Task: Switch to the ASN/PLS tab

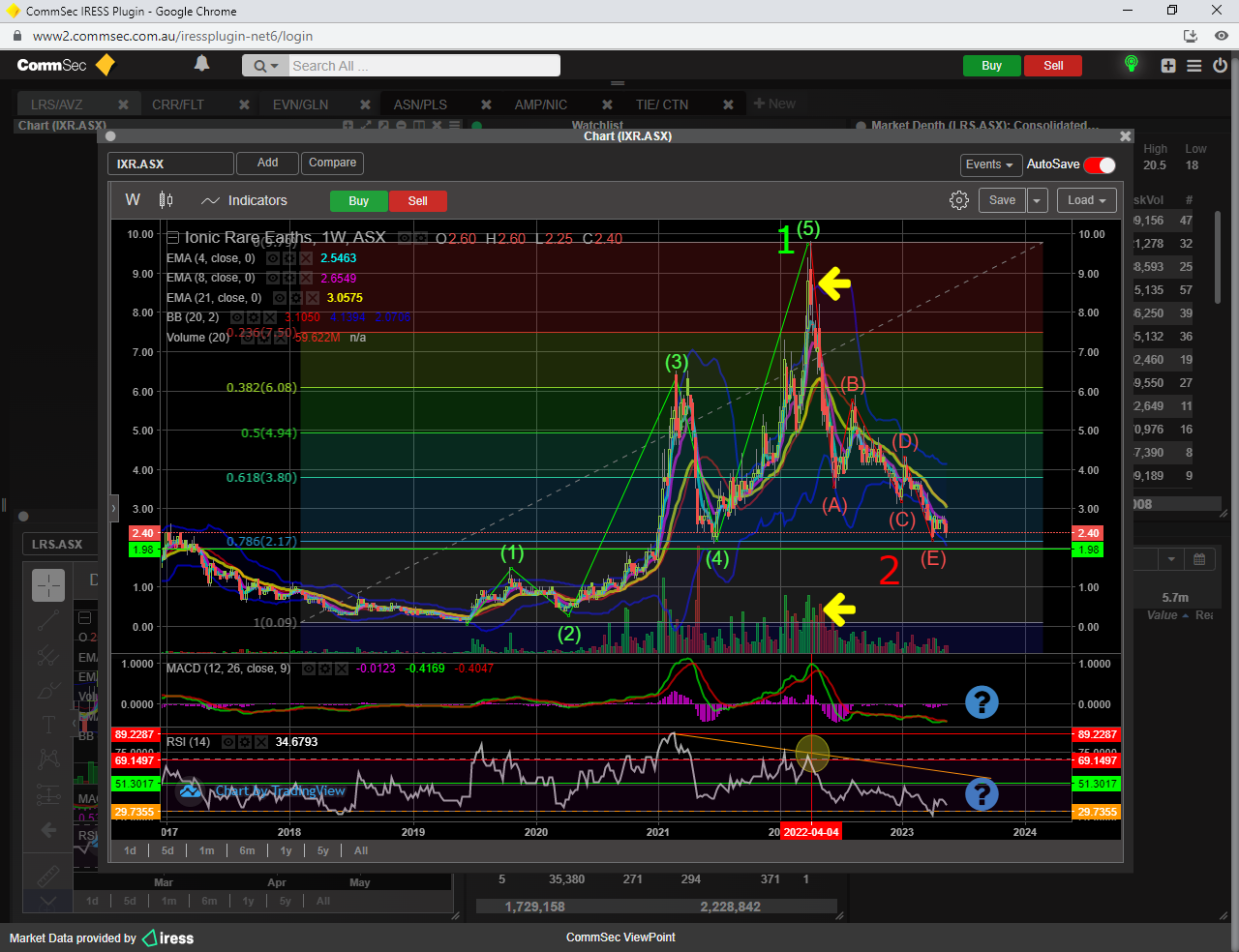Action: point(420,104)
